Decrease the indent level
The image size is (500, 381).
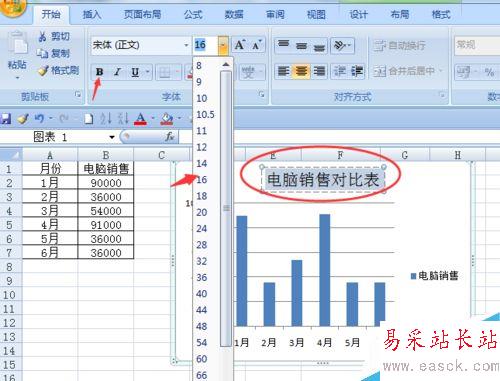[x=340, y=71]
